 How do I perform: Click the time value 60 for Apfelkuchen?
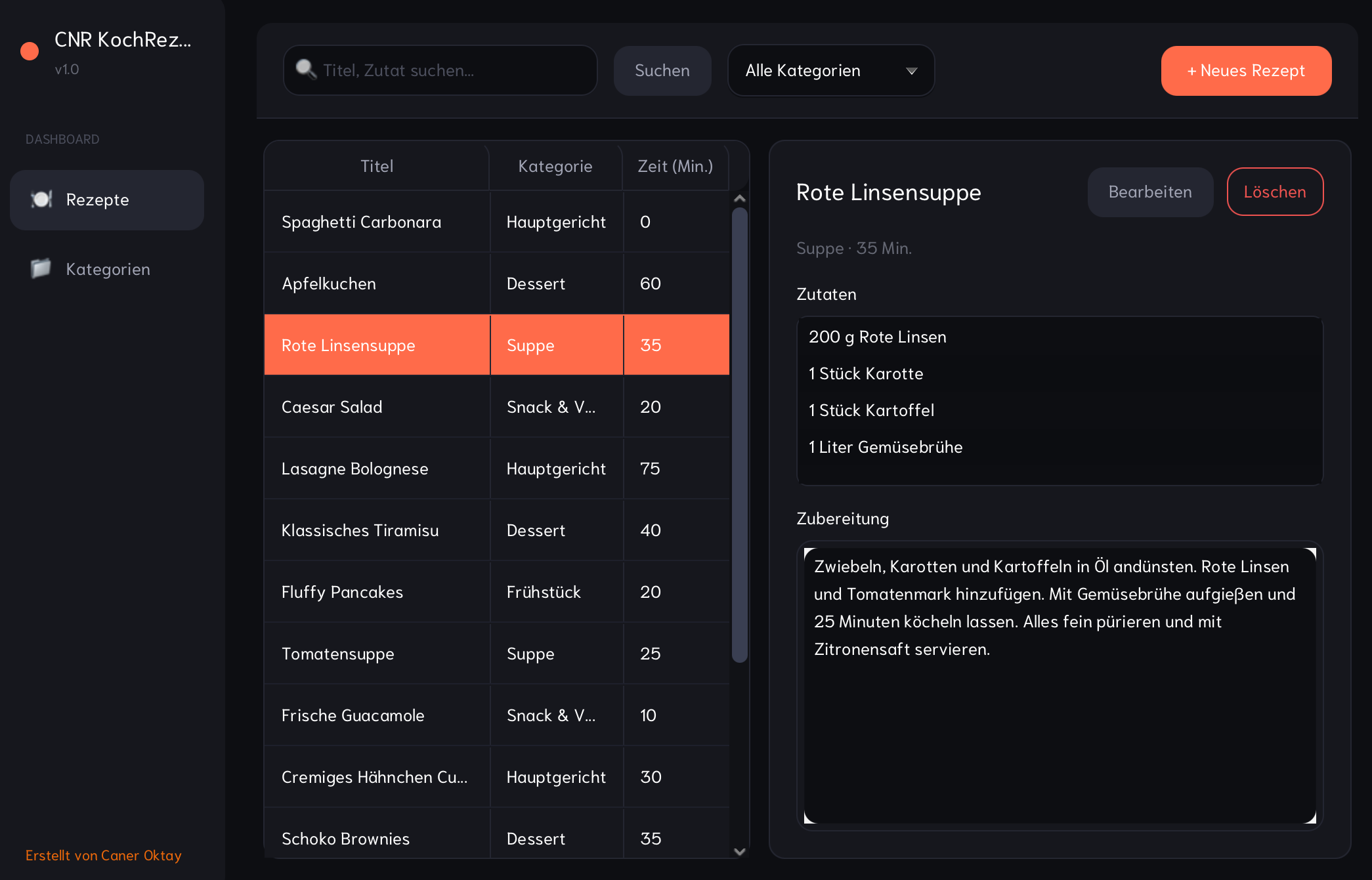tap(676, 283)
